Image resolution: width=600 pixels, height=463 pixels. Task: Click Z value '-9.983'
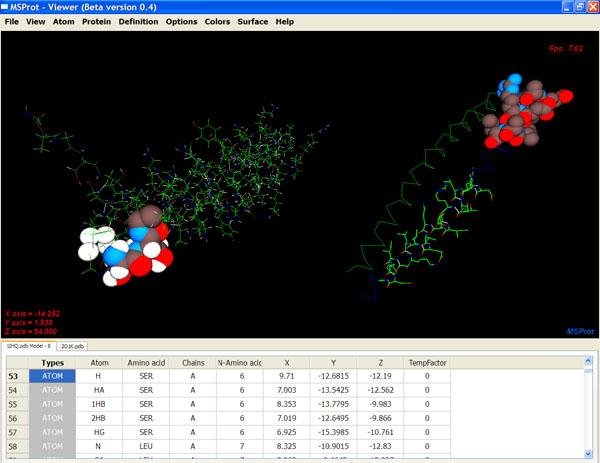click(380, 404)
